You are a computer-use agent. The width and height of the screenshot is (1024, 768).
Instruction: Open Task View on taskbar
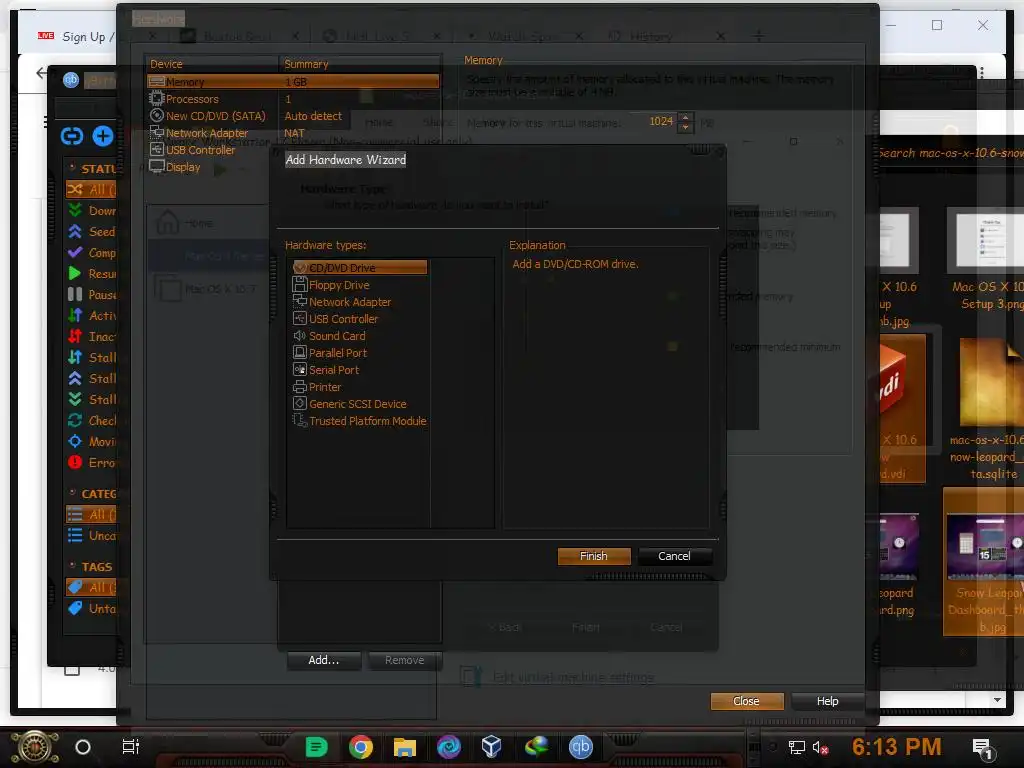tap(131, 746)
